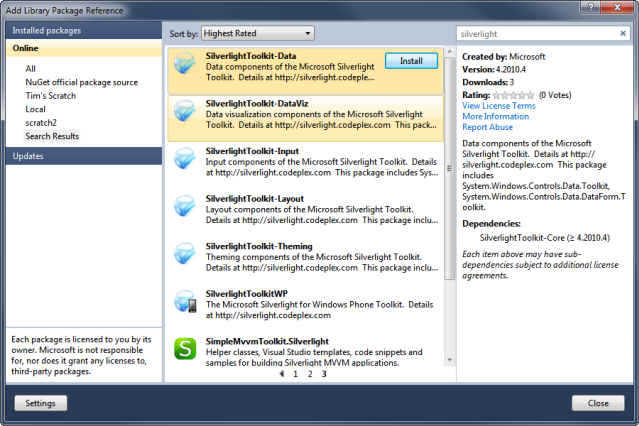The width and height of the screenshot is (639, 426).
Task: Click the package list scroll up arrow
Action: pyautogui.click(x=450, y=51)
